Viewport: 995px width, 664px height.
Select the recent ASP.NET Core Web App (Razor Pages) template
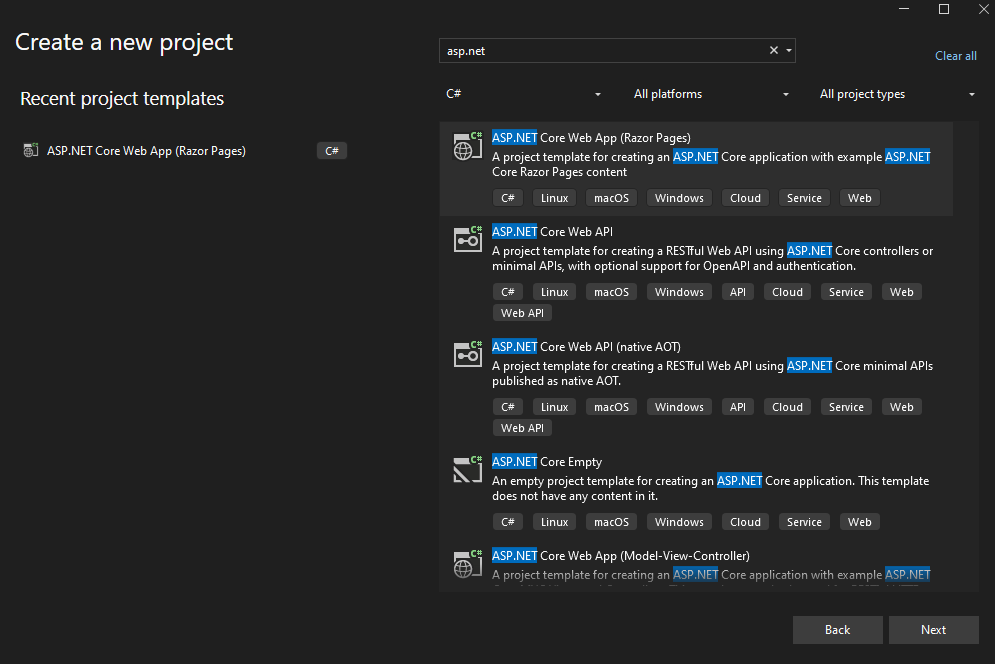pos(184,150)
